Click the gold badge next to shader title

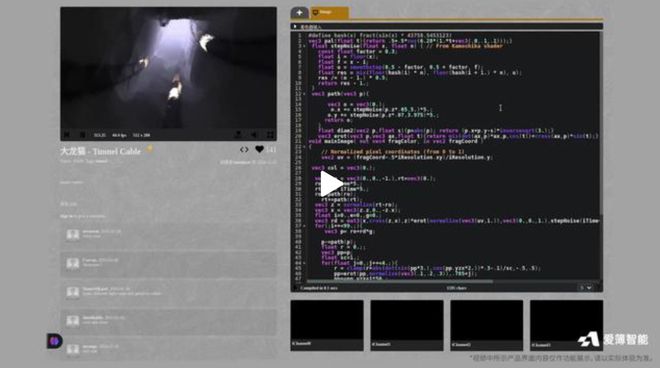click(149, 149)
